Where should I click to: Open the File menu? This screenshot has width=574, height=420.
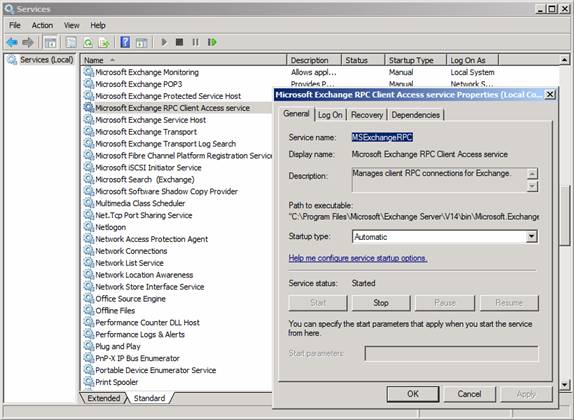[x=15, y=25]
